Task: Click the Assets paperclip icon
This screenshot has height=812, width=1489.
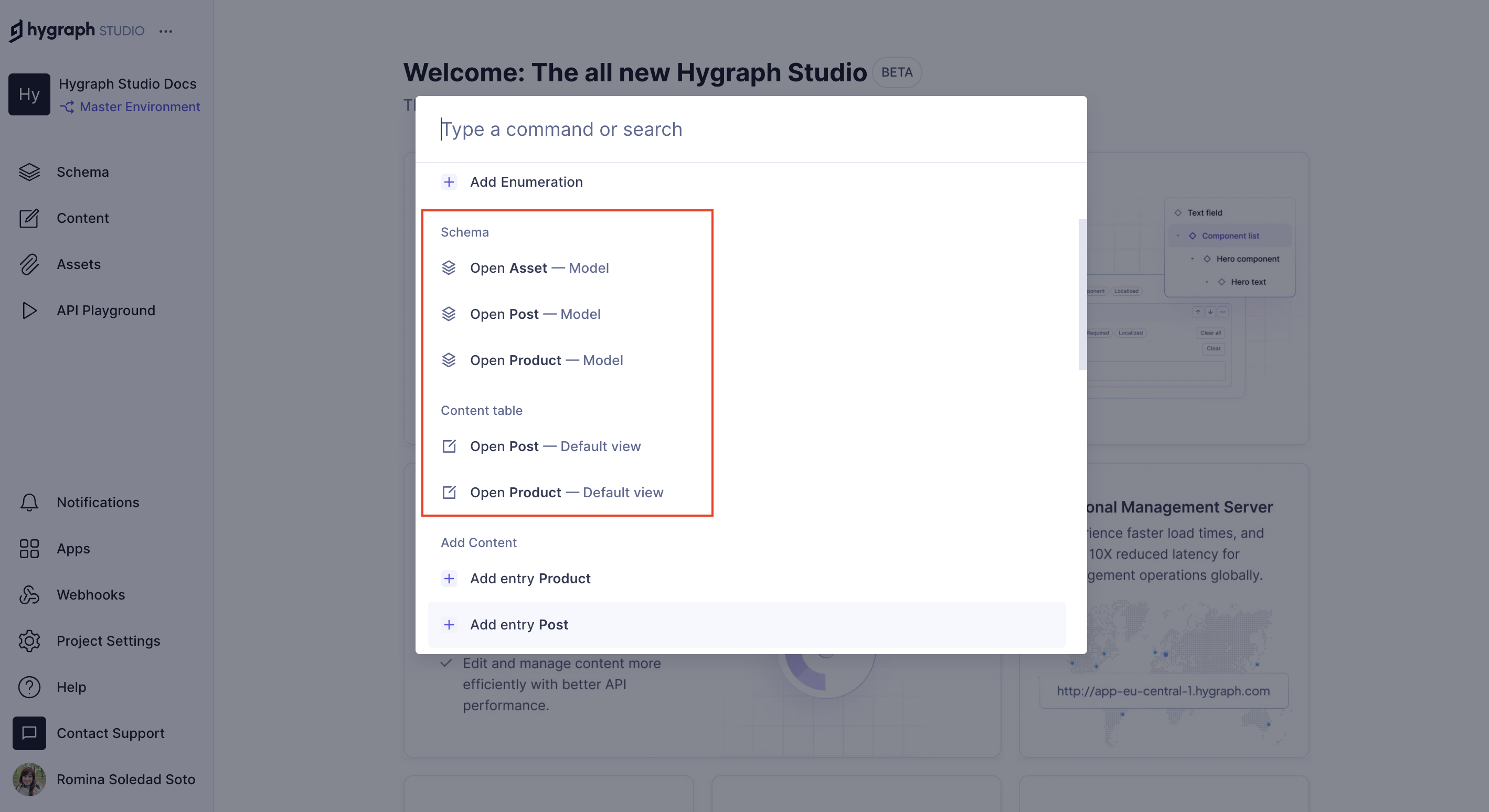Action: (x=29, y=265)
